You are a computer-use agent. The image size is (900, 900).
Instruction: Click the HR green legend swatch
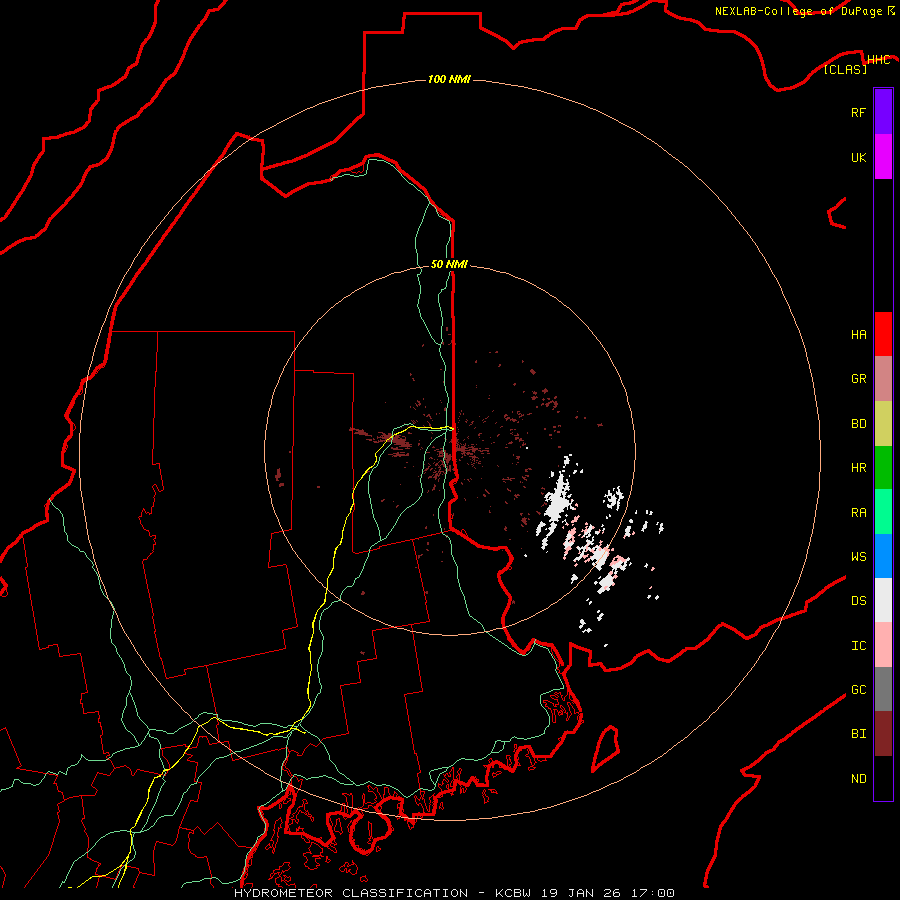(883, 468)
